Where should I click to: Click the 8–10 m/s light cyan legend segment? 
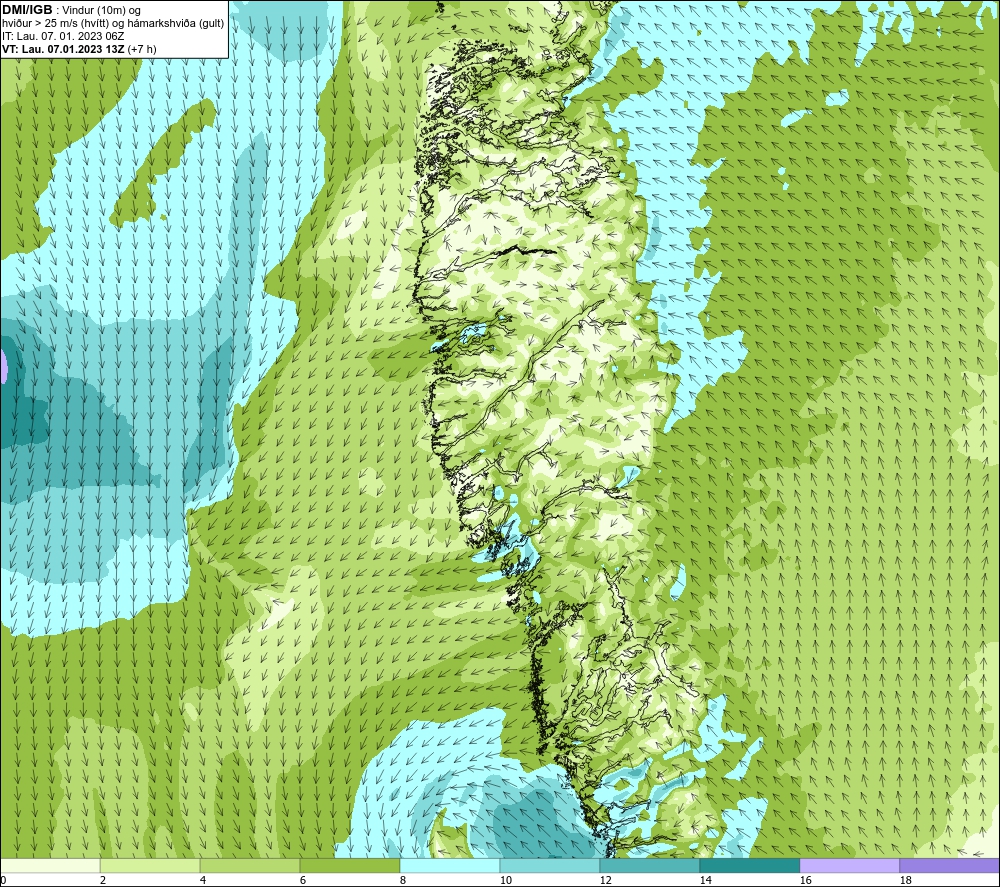point(450,865)
